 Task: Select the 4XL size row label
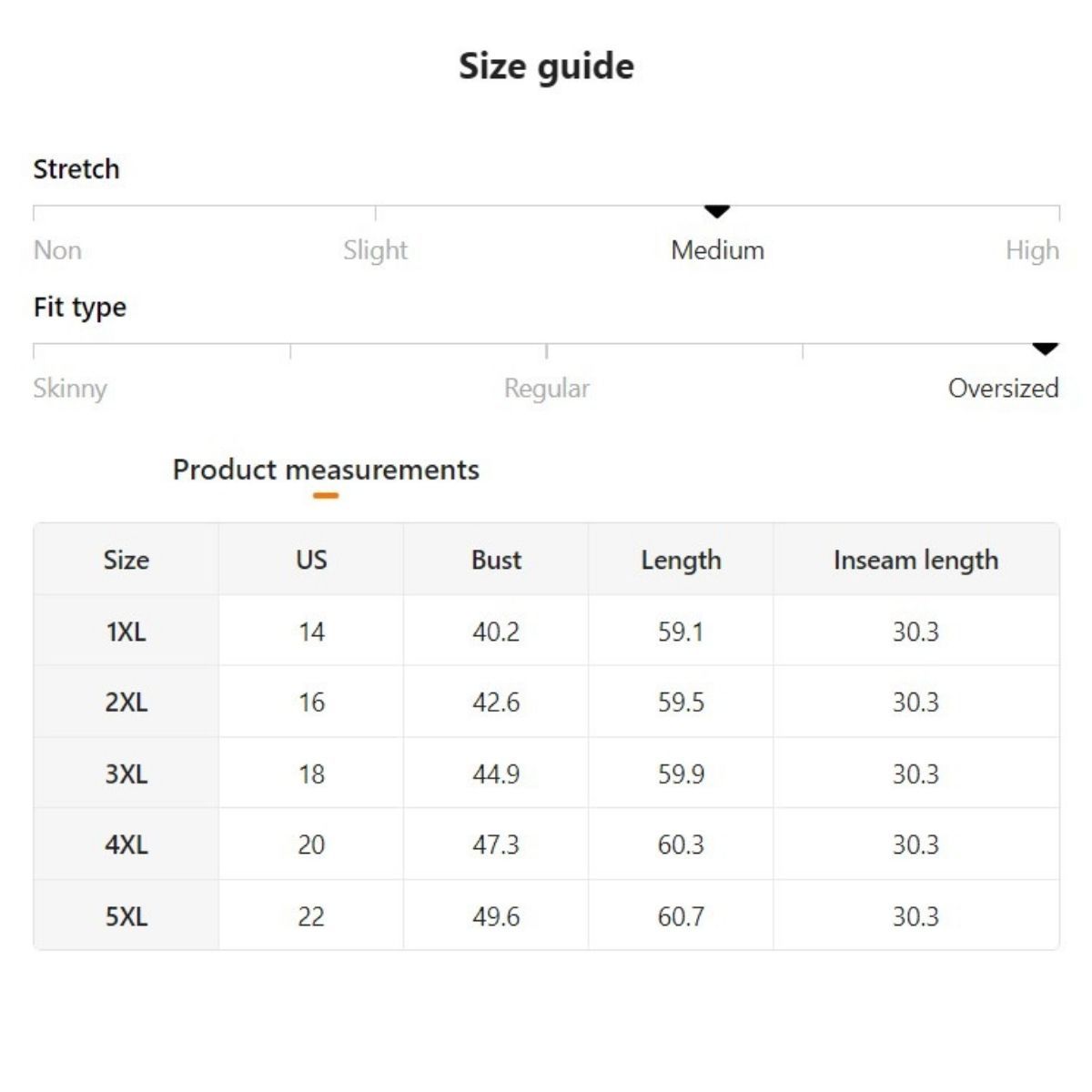coord(126,845)
